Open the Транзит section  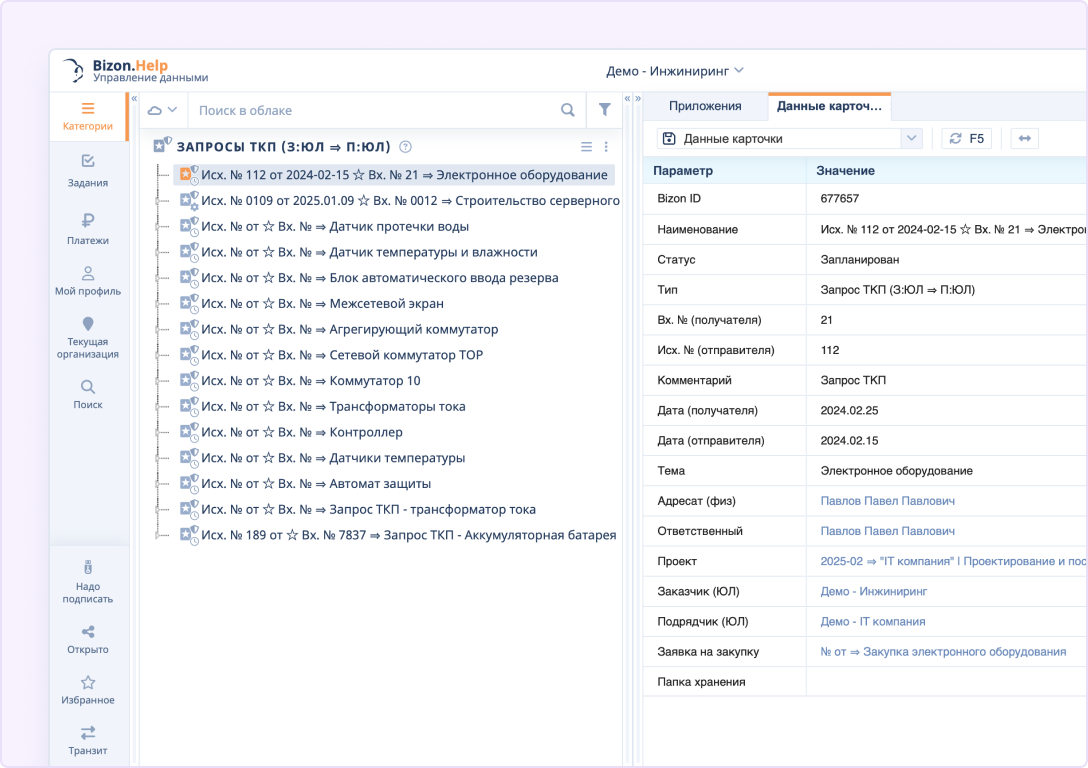pos(88,740)
